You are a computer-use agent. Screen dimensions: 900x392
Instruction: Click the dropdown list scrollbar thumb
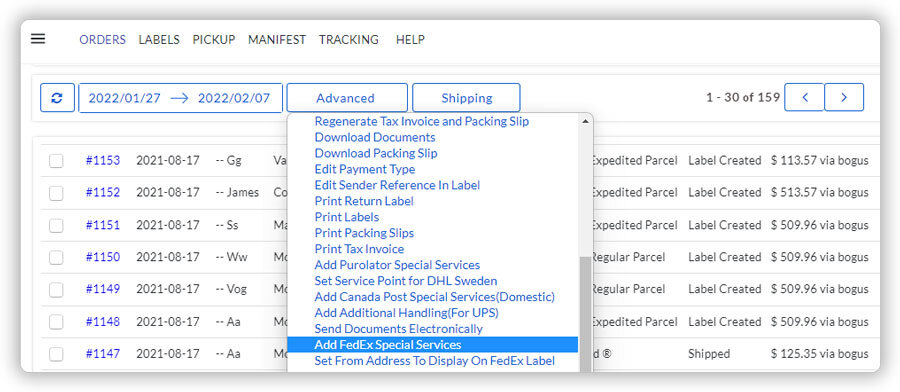[585, 315]
